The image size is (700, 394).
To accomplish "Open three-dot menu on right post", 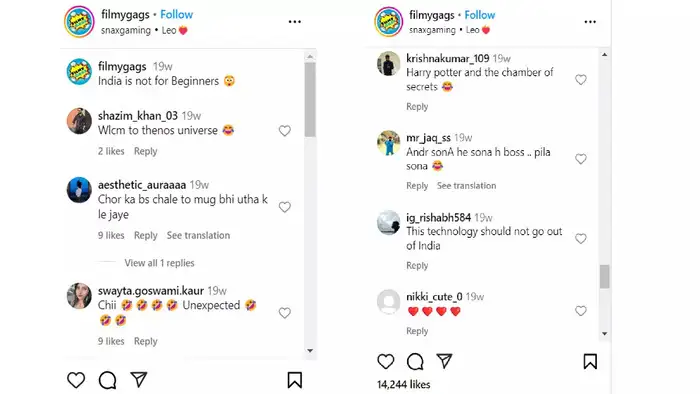I will point(590,21).
